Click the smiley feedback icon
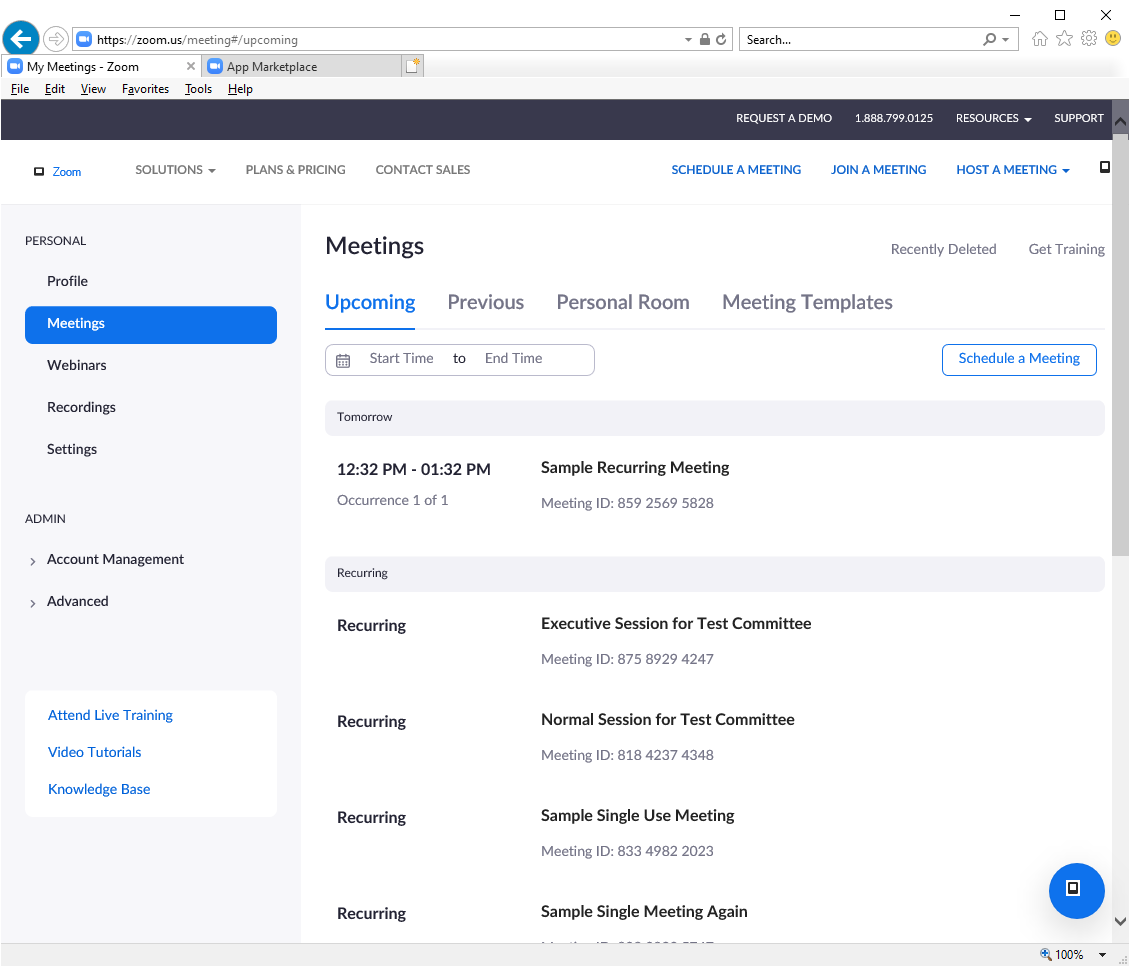Image resolution: width=1130 pixels, height=967 pixels. tap(1113, 38)
